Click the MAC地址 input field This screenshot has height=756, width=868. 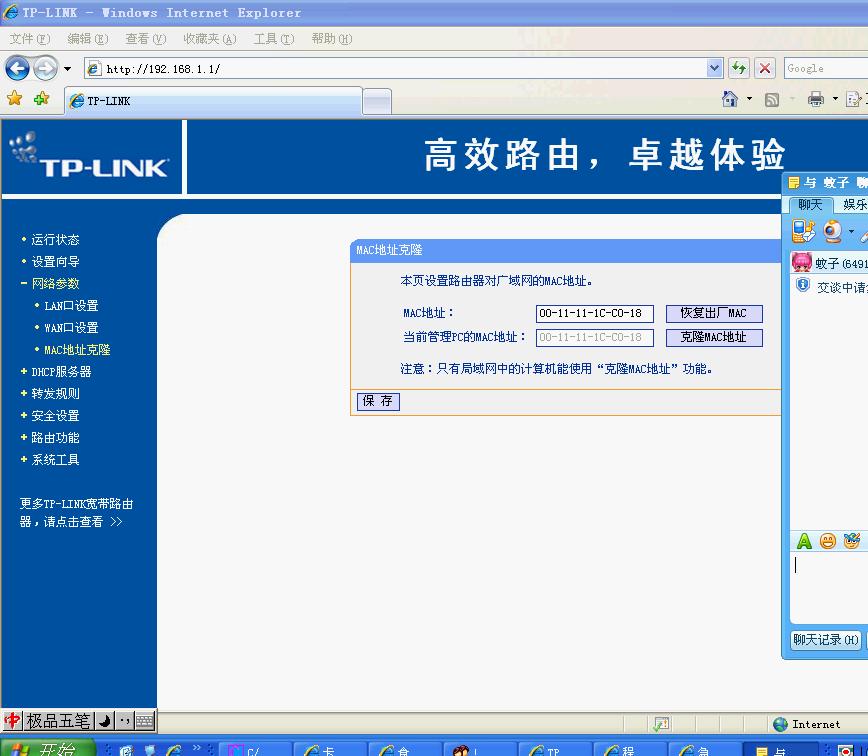point(595,314)
